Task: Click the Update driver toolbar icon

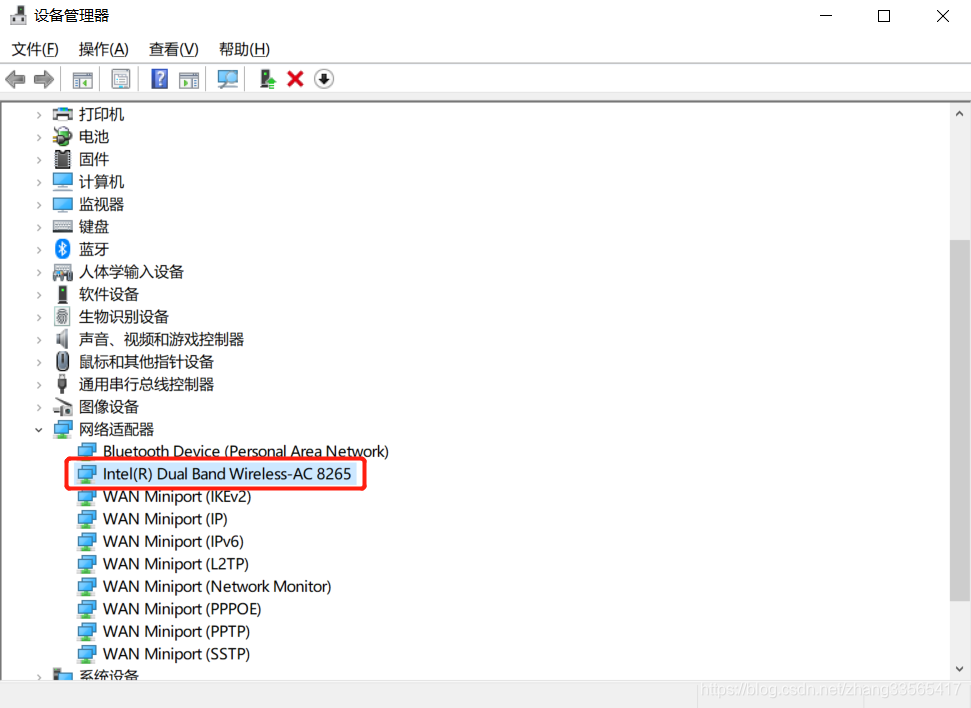Action: tap(267, 79)
